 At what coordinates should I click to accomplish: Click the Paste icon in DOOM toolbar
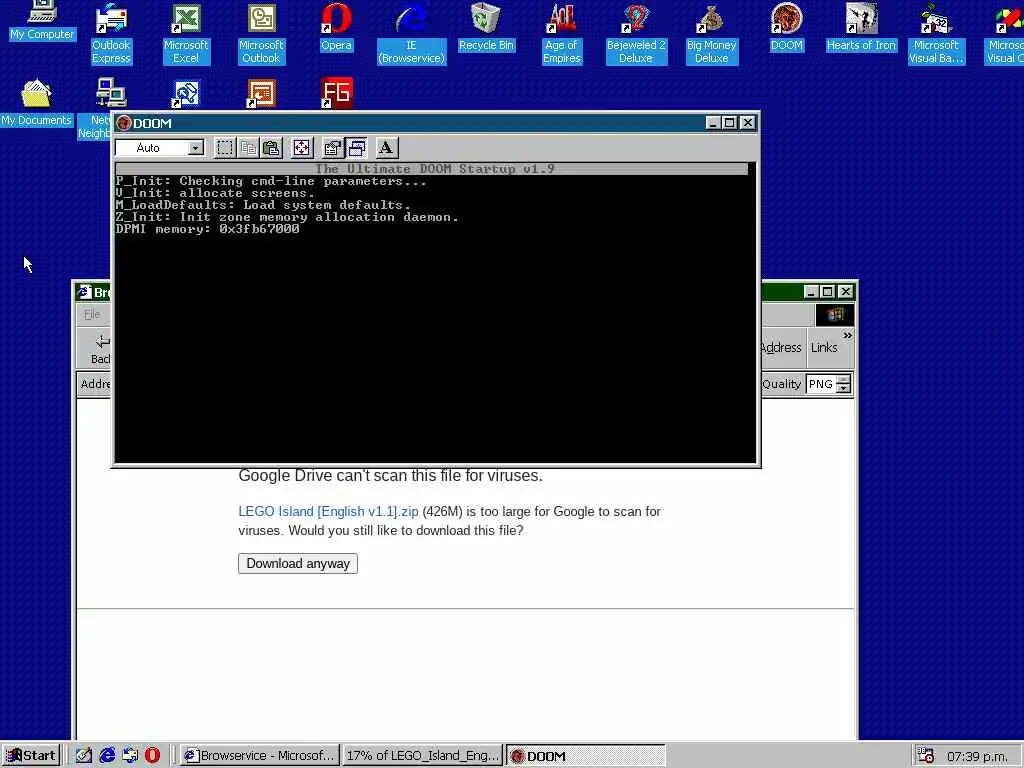(x=271, y=148)
